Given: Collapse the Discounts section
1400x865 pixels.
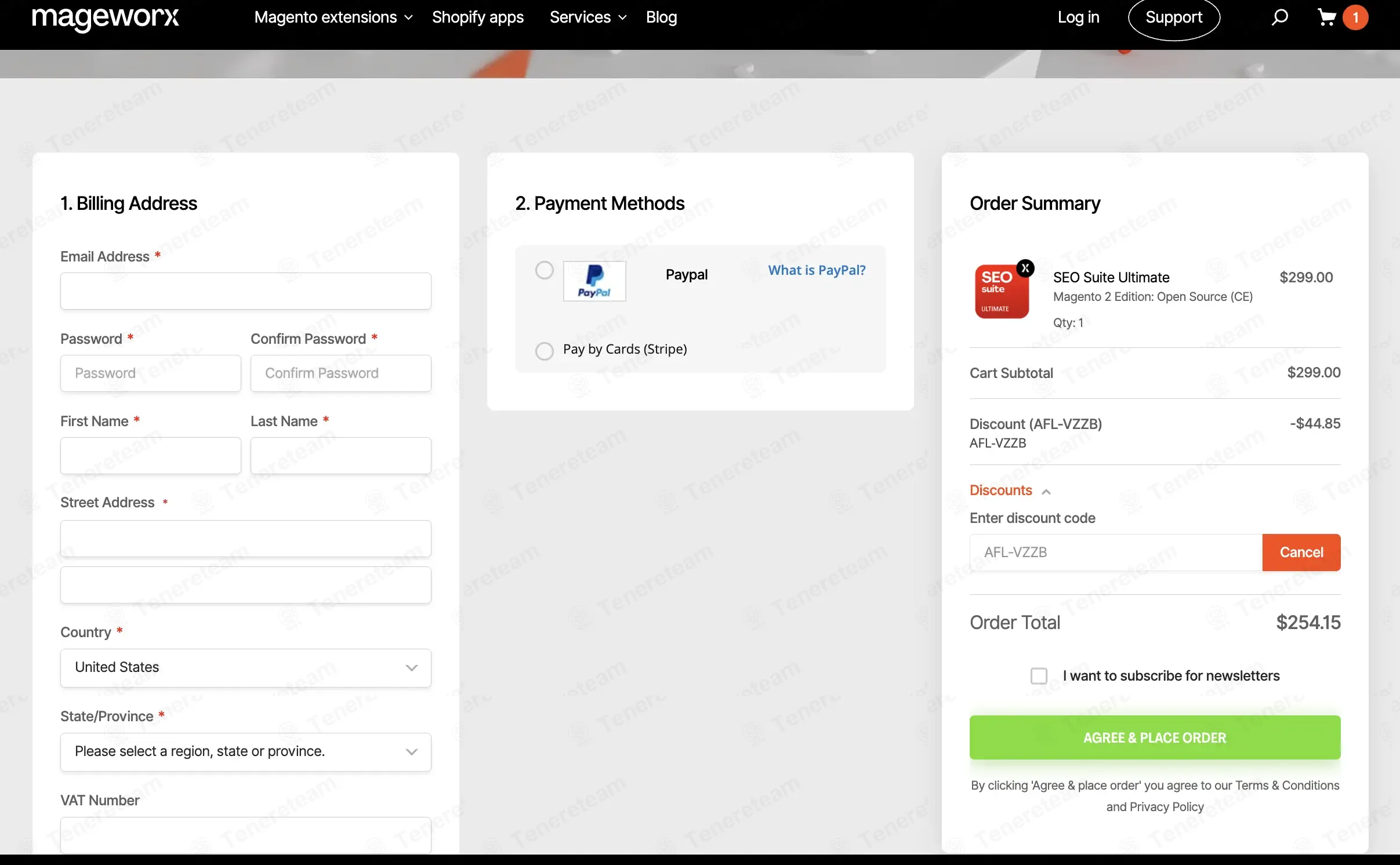Looking at the screenshot, I should pyautogui.click(x=1010, y=490).
